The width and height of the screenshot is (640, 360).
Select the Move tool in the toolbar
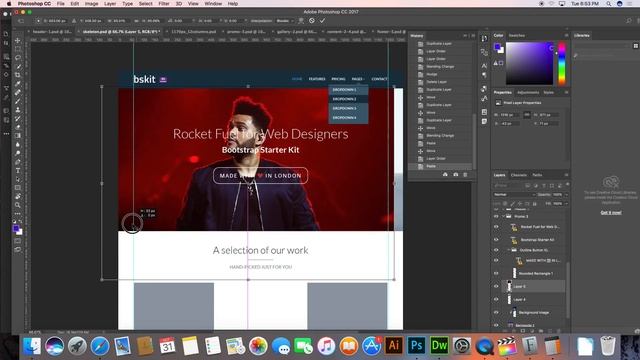coord(18,40)
